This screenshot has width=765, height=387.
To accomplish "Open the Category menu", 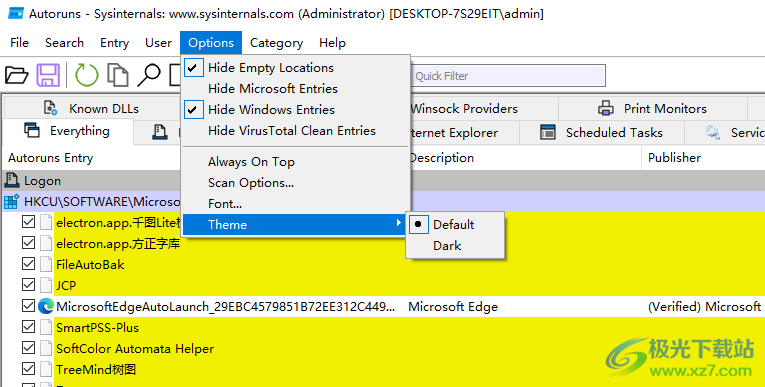I will click(277, 43).
